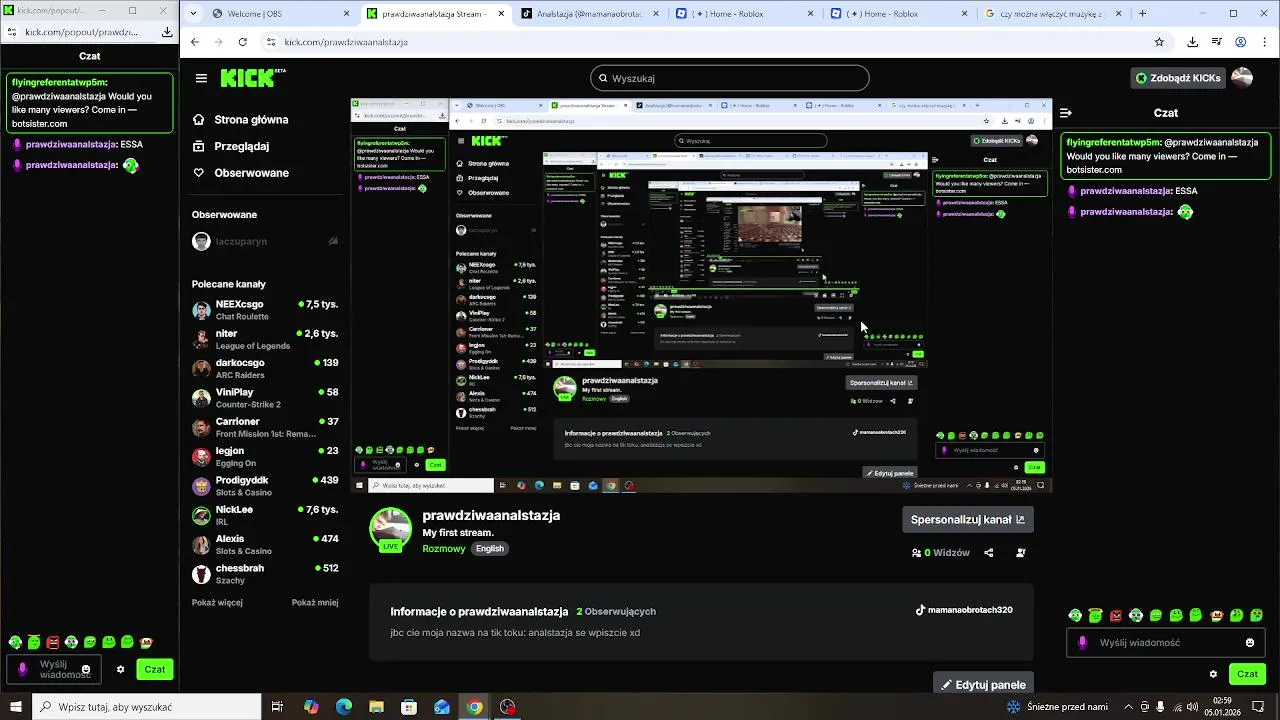The height and width of the screenshot is (720, 1280).
Task: Click the moderator user icon next to share
Action: click(1021, 552)
